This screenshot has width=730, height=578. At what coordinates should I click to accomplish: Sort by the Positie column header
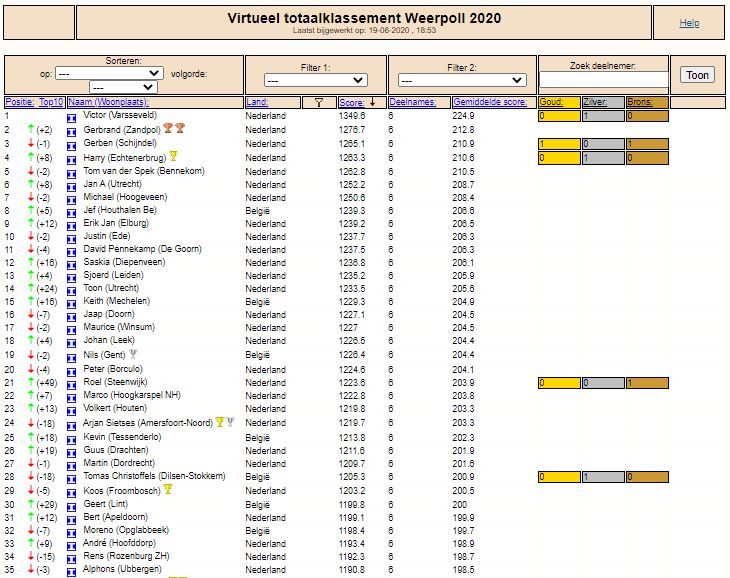pos(20,102)
